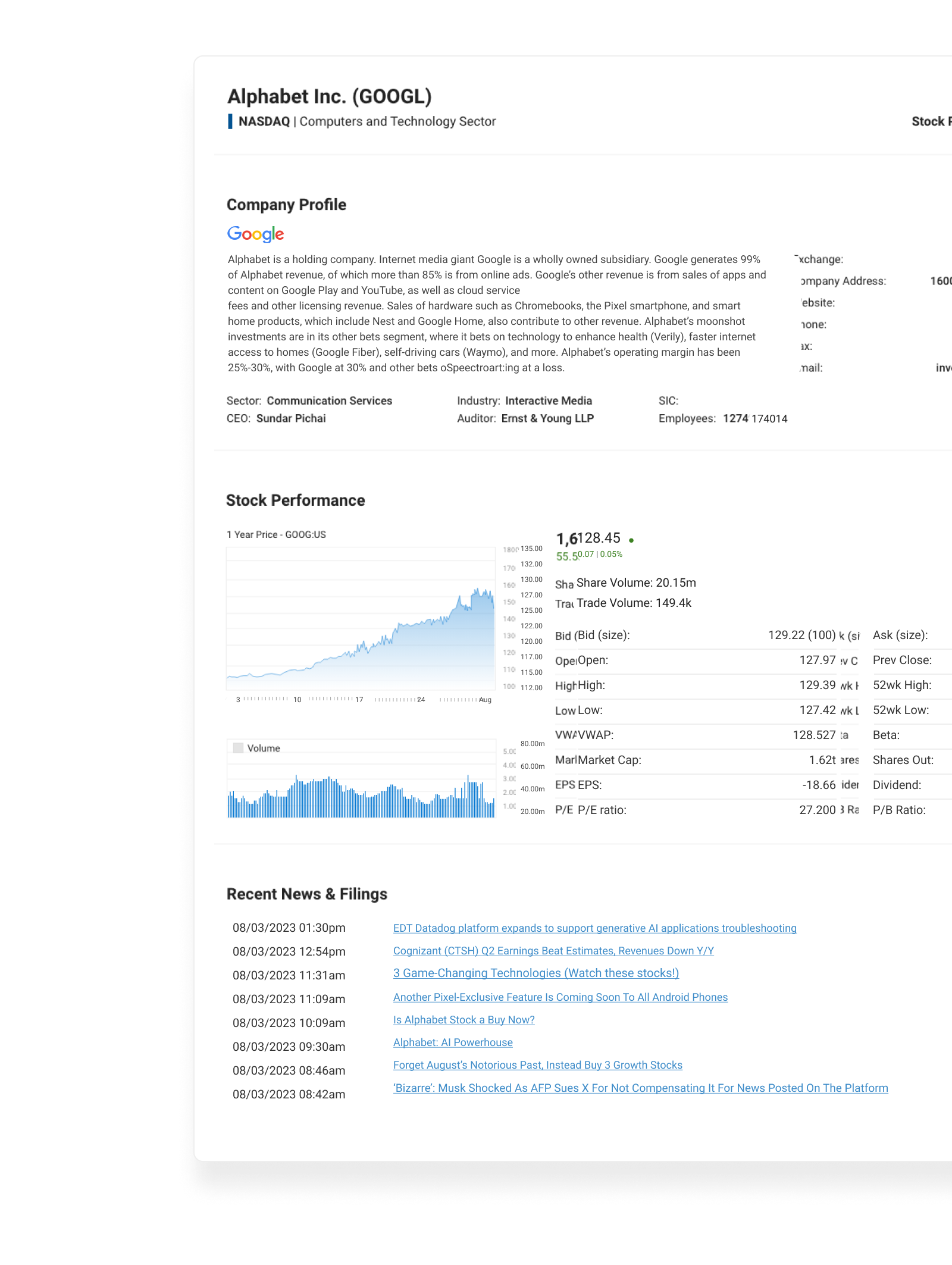Select the Sundar Pichai CEO name
This screenshot has height=1265, width=952.
291,418
